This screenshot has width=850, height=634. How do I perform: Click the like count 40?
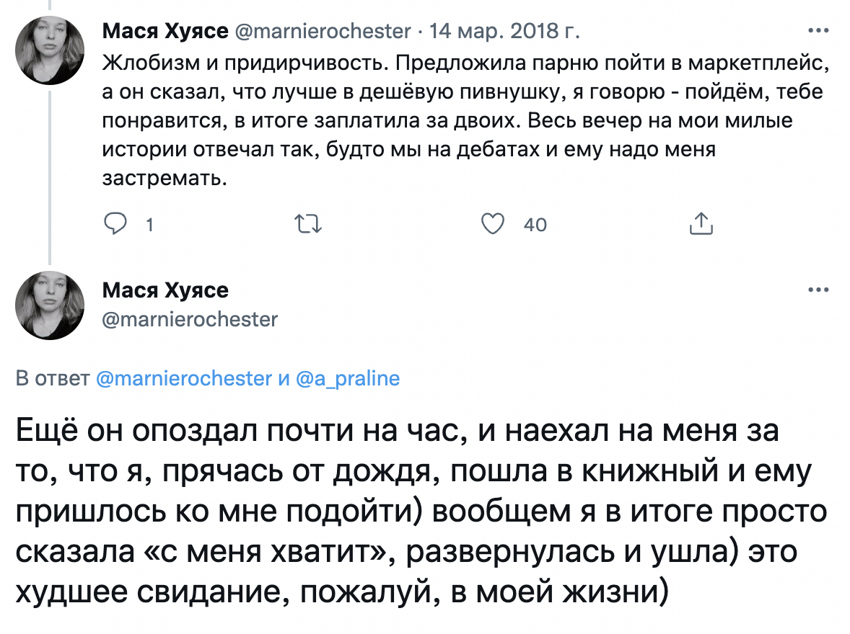click(x=534, y=225)
